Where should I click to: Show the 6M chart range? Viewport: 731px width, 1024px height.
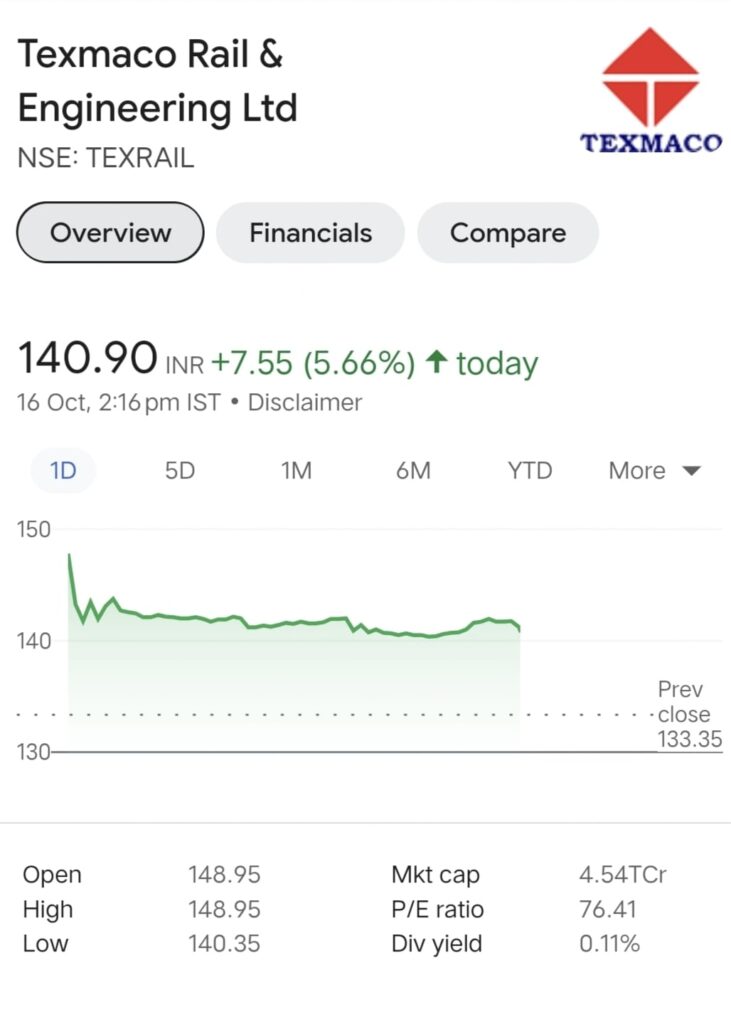[413, 471]
